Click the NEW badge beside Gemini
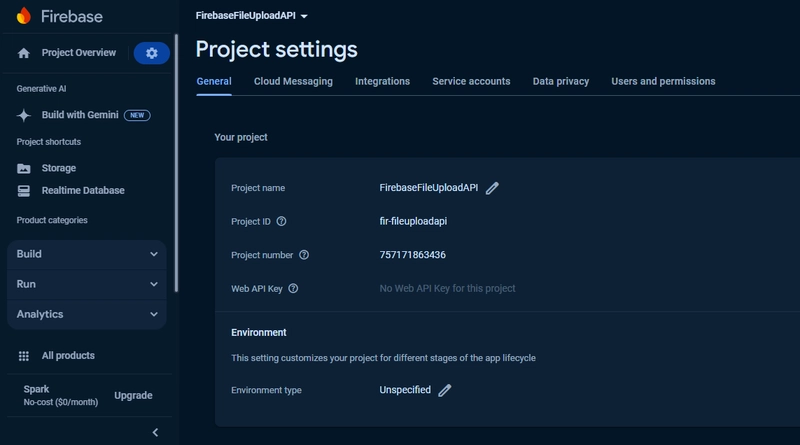Image resolution: width=800 pixels, height=445 pixels. tap(137, 115)
